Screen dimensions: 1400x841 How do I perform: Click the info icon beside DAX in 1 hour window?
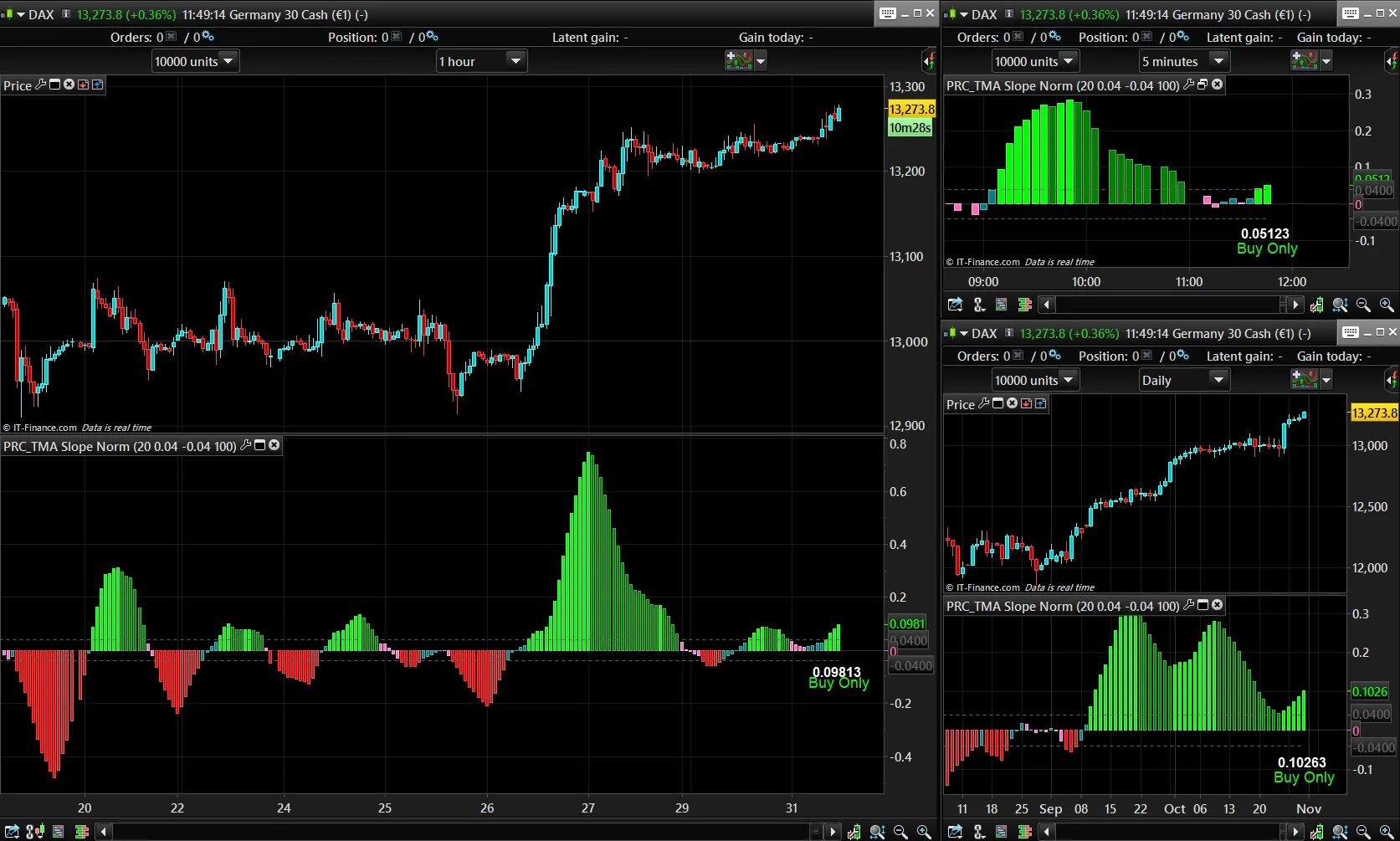66,14
